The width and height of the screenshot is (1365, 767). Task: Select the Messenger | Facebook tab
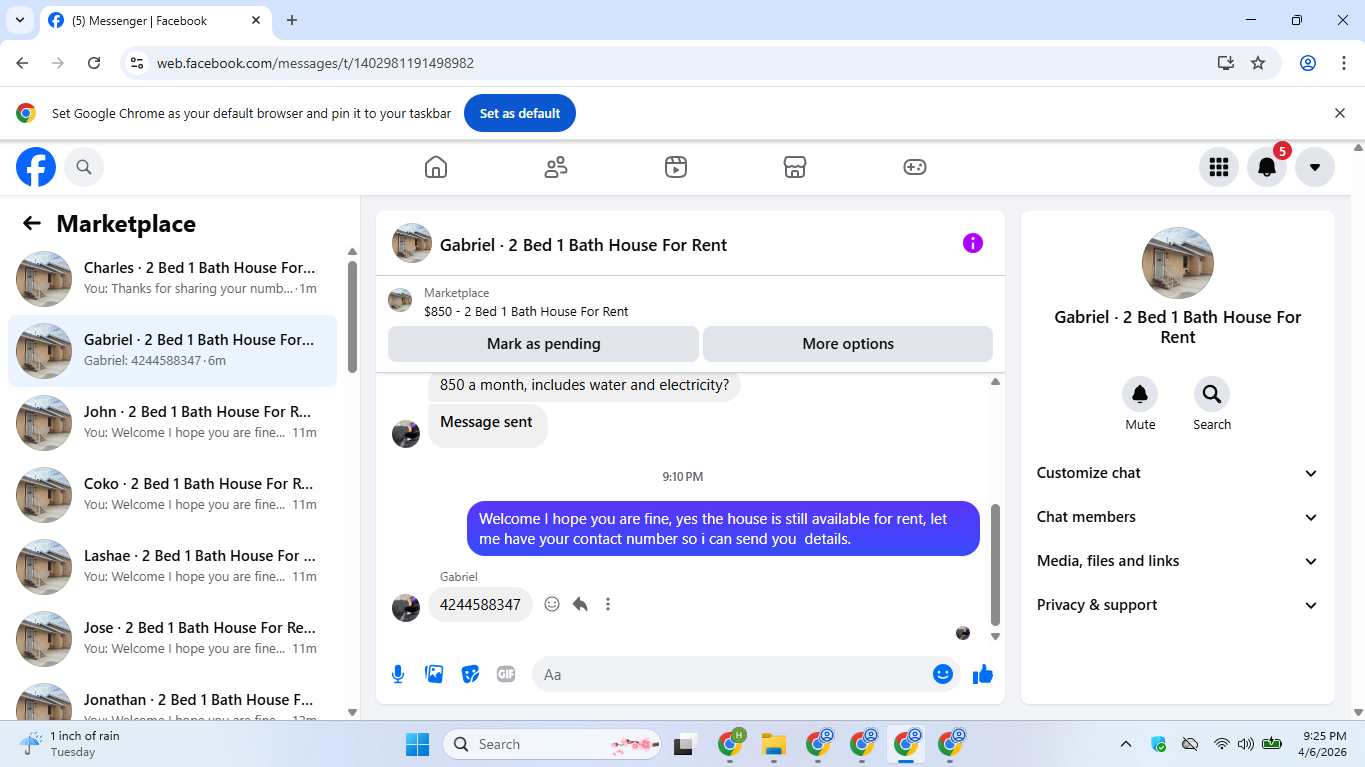pos(156,20)
